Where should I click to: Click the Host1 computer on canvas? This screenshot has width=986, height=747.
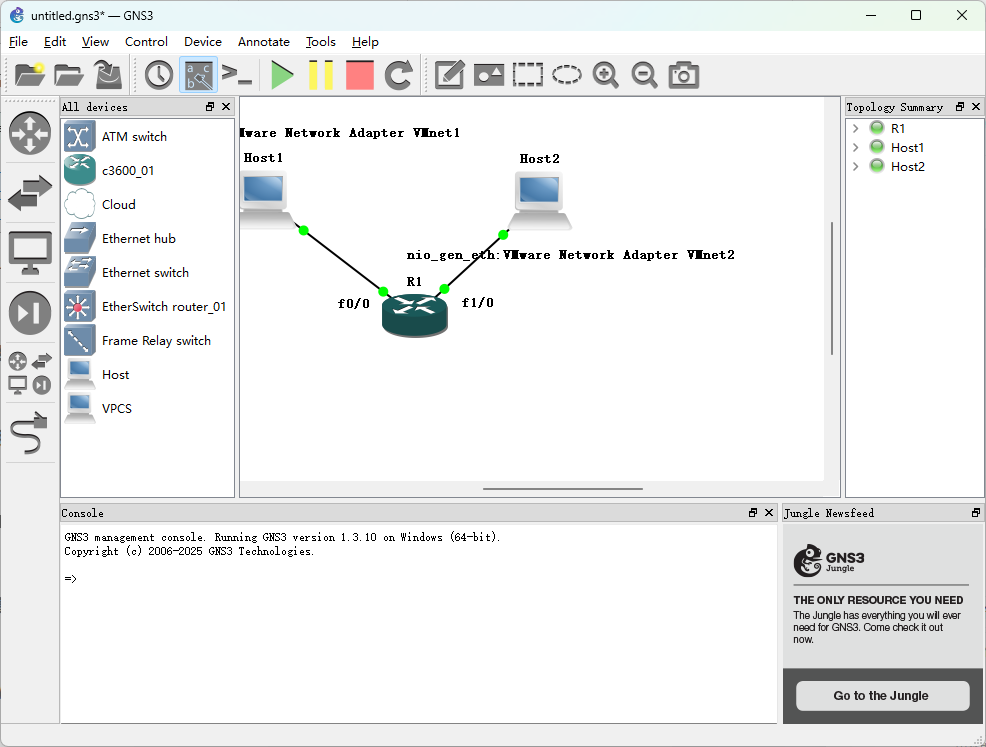click(x=266, y=199)
